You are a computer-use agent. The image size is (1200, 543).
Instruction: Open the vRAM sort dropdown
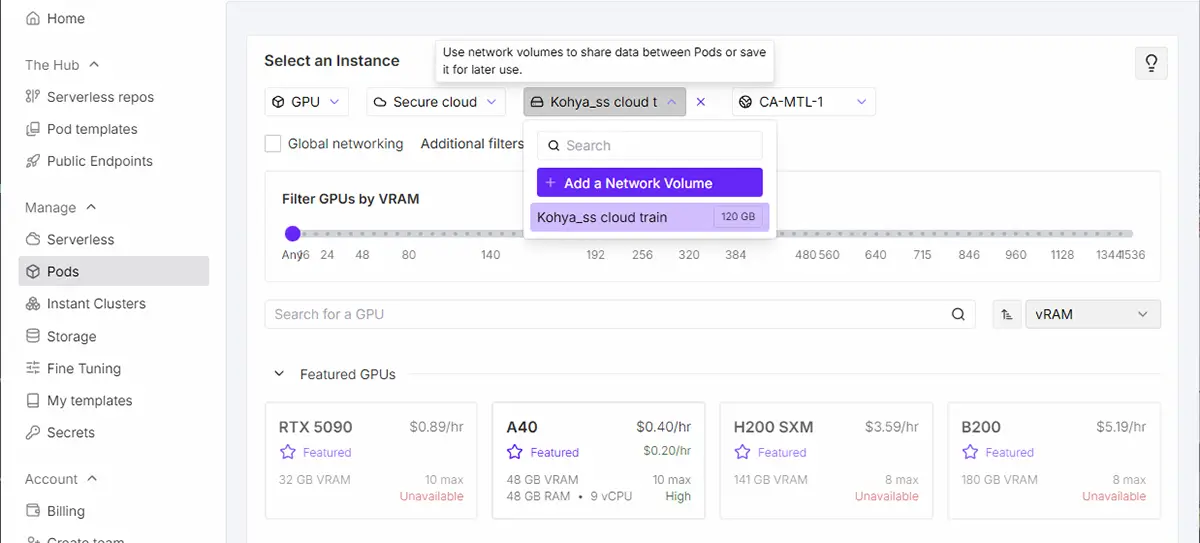point(1092,314)
